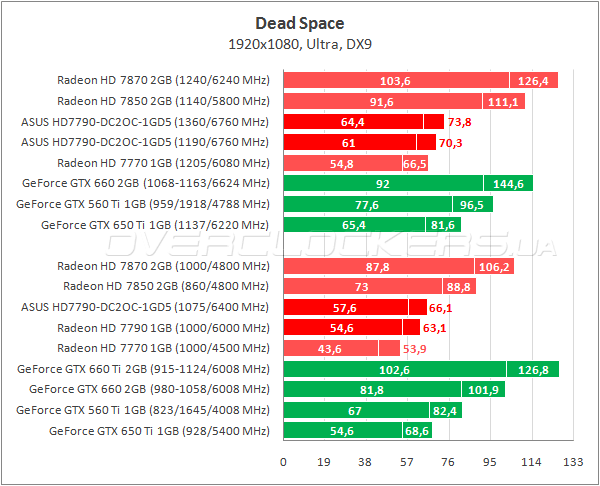Select the bar value 57,6
The image size is (600, 486).
click(x=344, y=308)
